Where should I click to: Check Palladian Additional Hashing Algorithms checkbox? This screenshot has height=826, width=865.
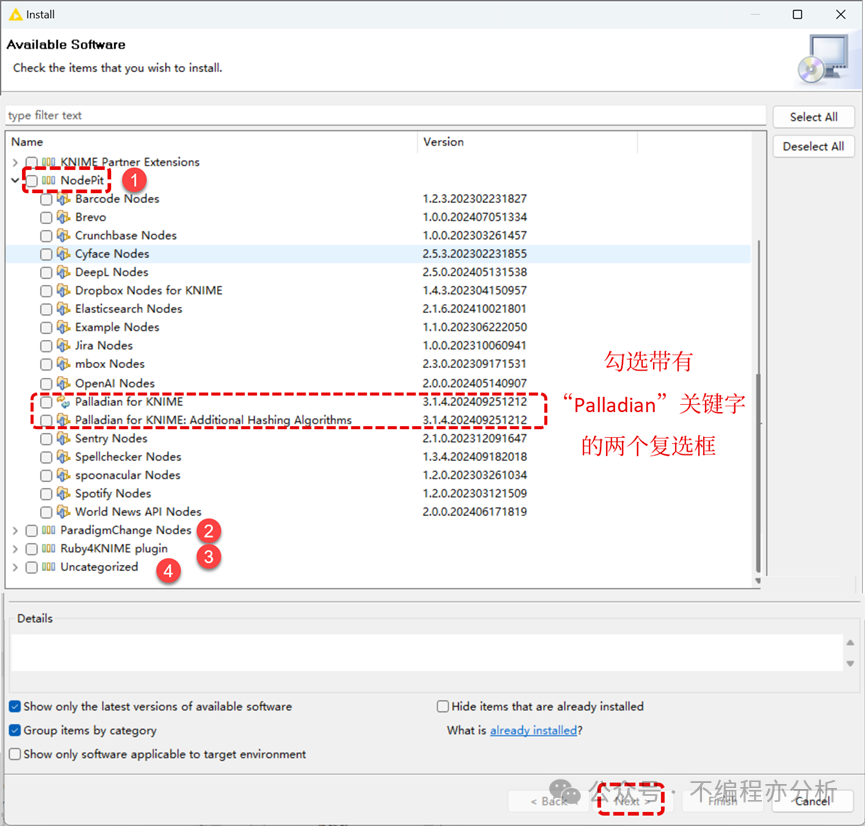(x=46, y=420)
